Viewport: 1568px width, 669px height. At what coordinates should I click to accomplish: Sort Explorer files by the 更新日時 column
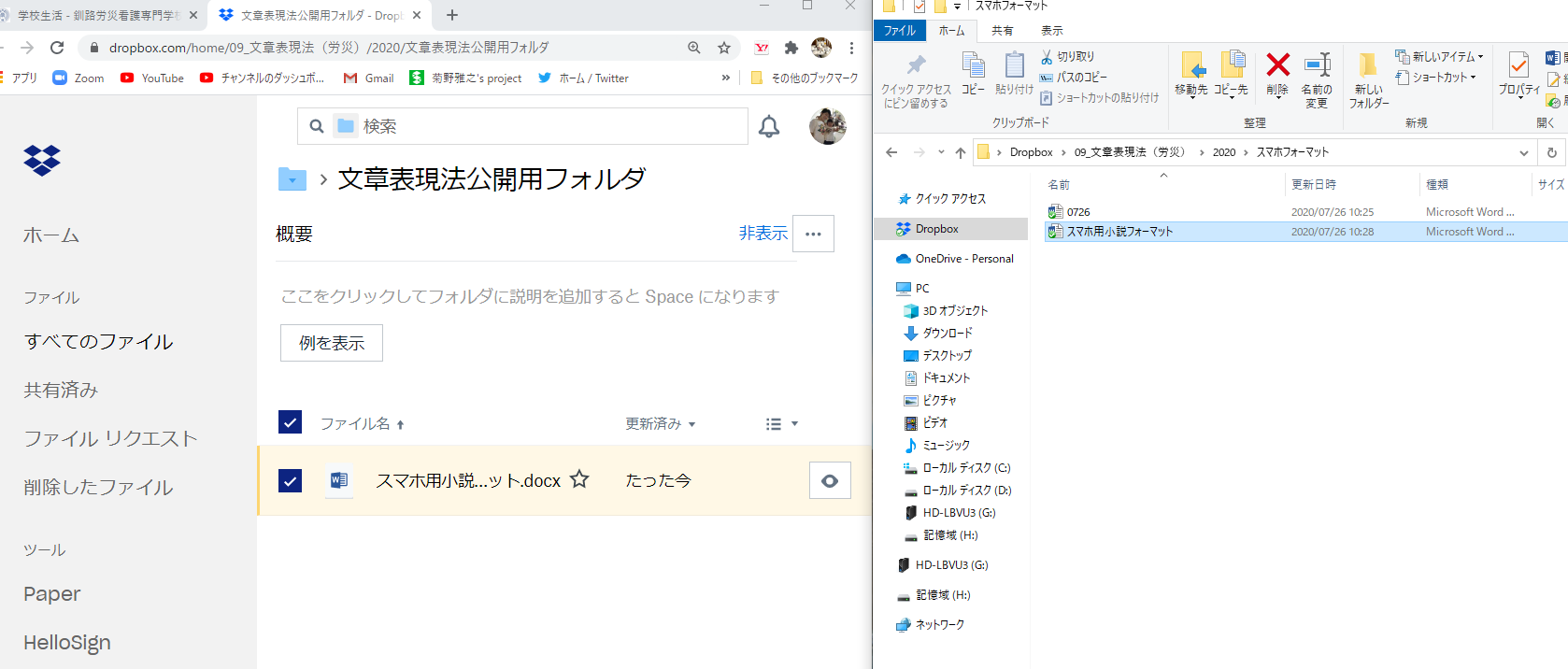1314,185
